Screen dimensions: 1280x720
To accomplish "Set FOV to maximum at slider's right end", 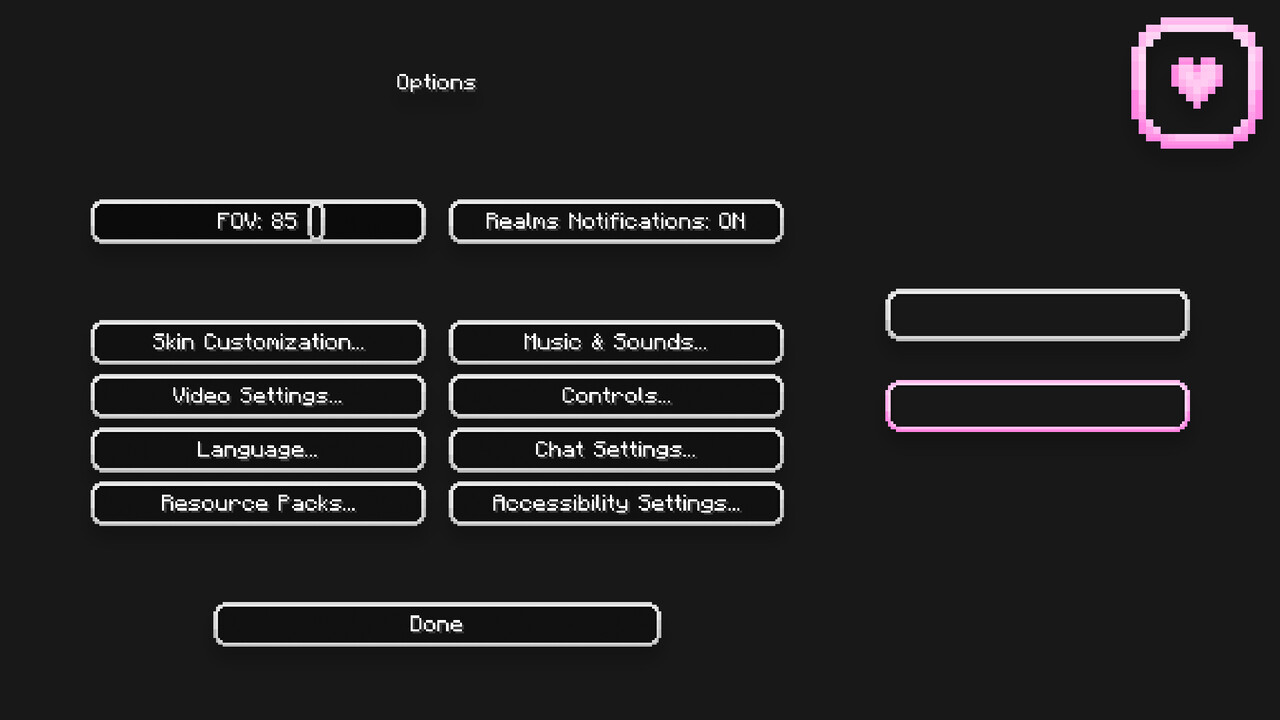I will 417,222.
